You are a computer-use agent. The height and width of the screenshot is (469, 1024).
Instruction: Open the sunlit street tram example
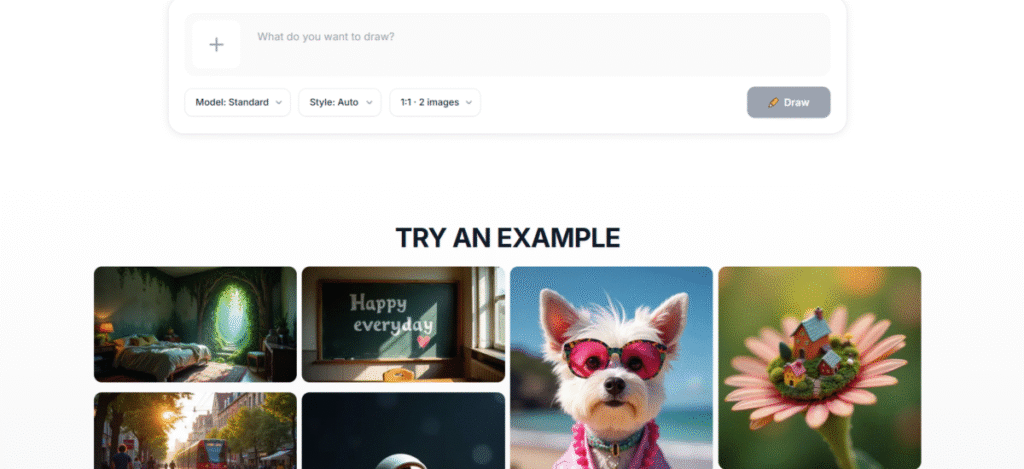point(195,431)
